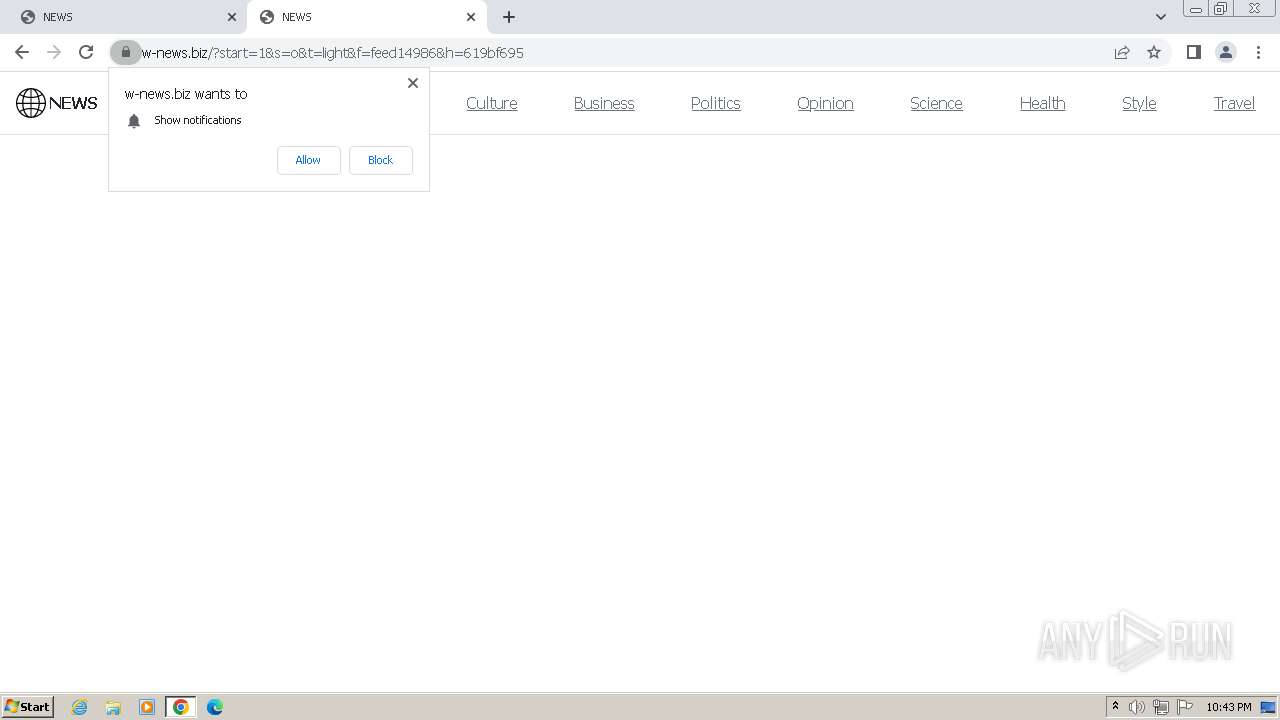This screenshot has height=720, width=1280.
Task: Go forward to next page
Action: [54, 52]
